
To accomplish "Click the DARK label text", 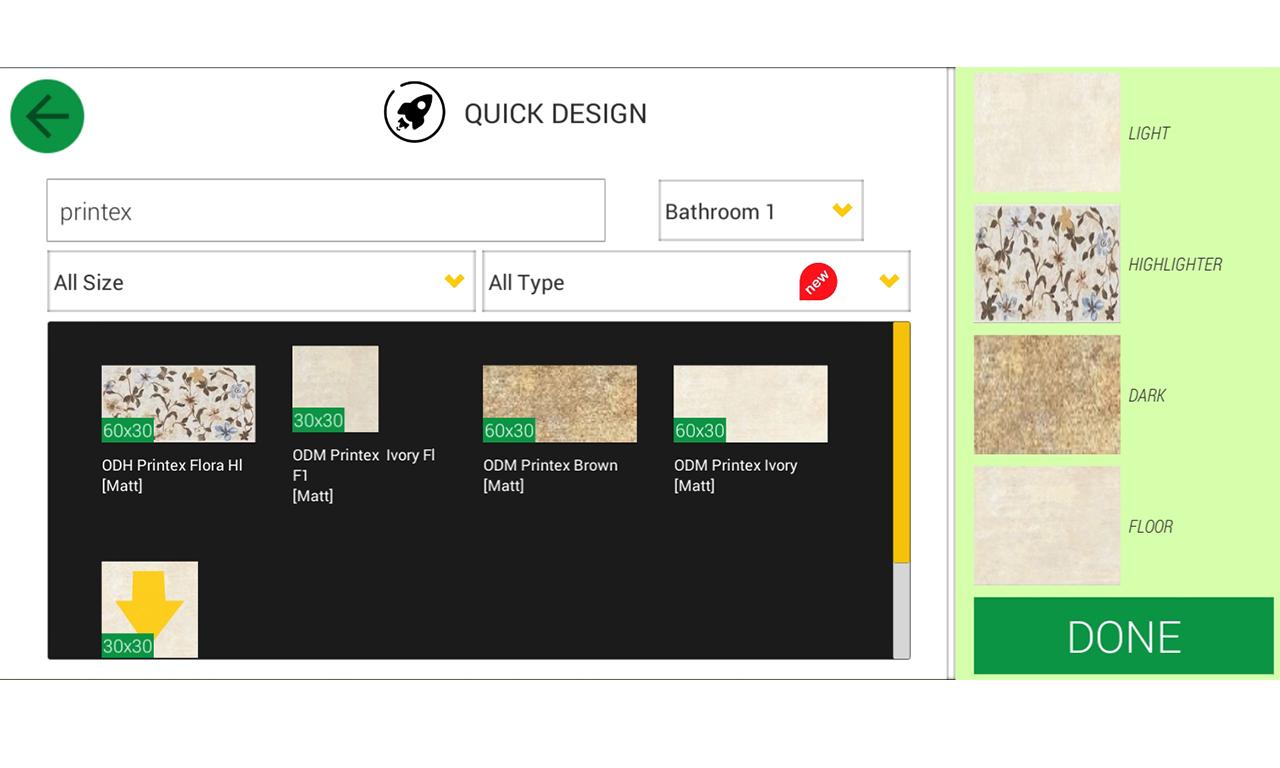I will pyautogui.click(x=1147, y=396).
